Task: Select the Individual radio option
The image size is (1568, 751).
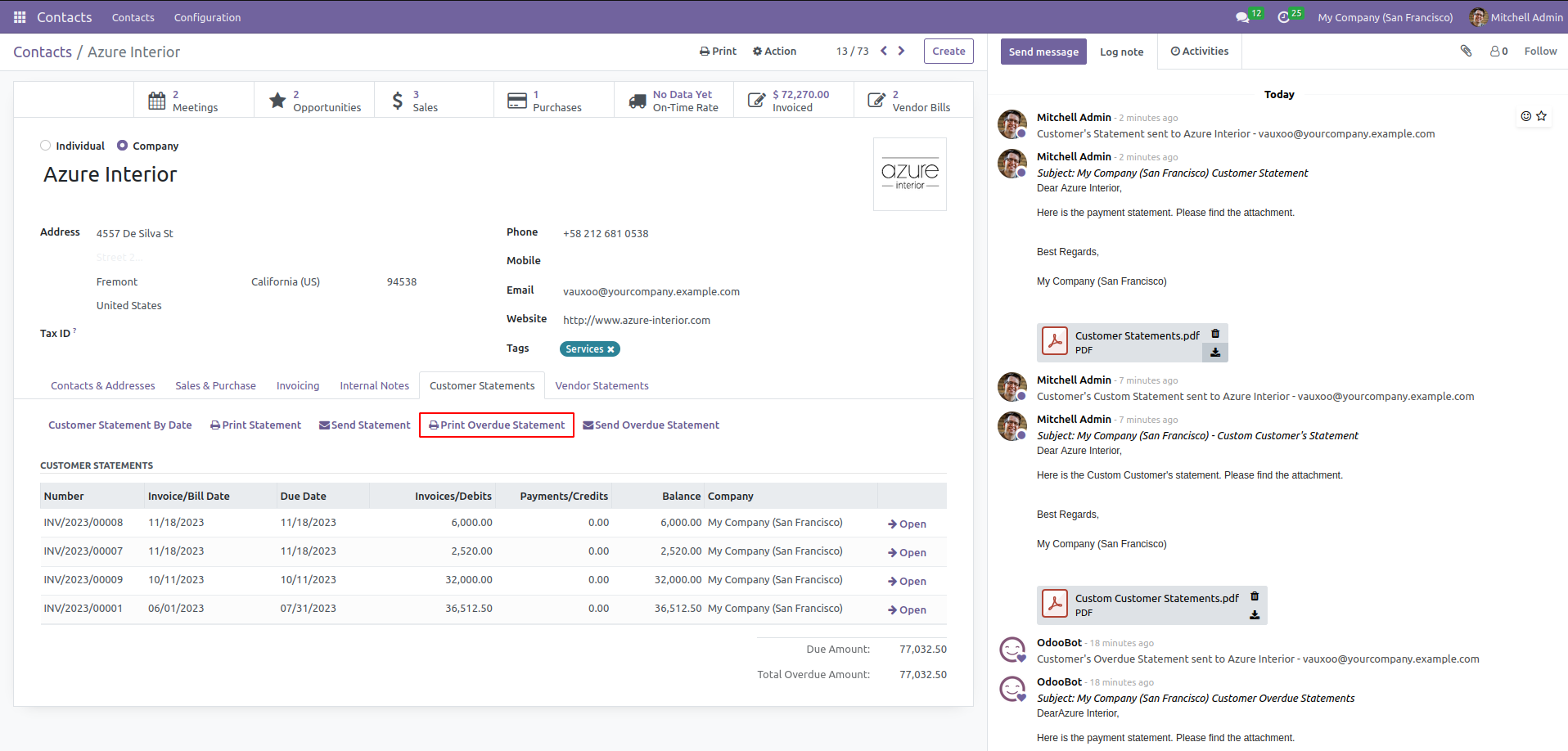Action: point(46,146)
